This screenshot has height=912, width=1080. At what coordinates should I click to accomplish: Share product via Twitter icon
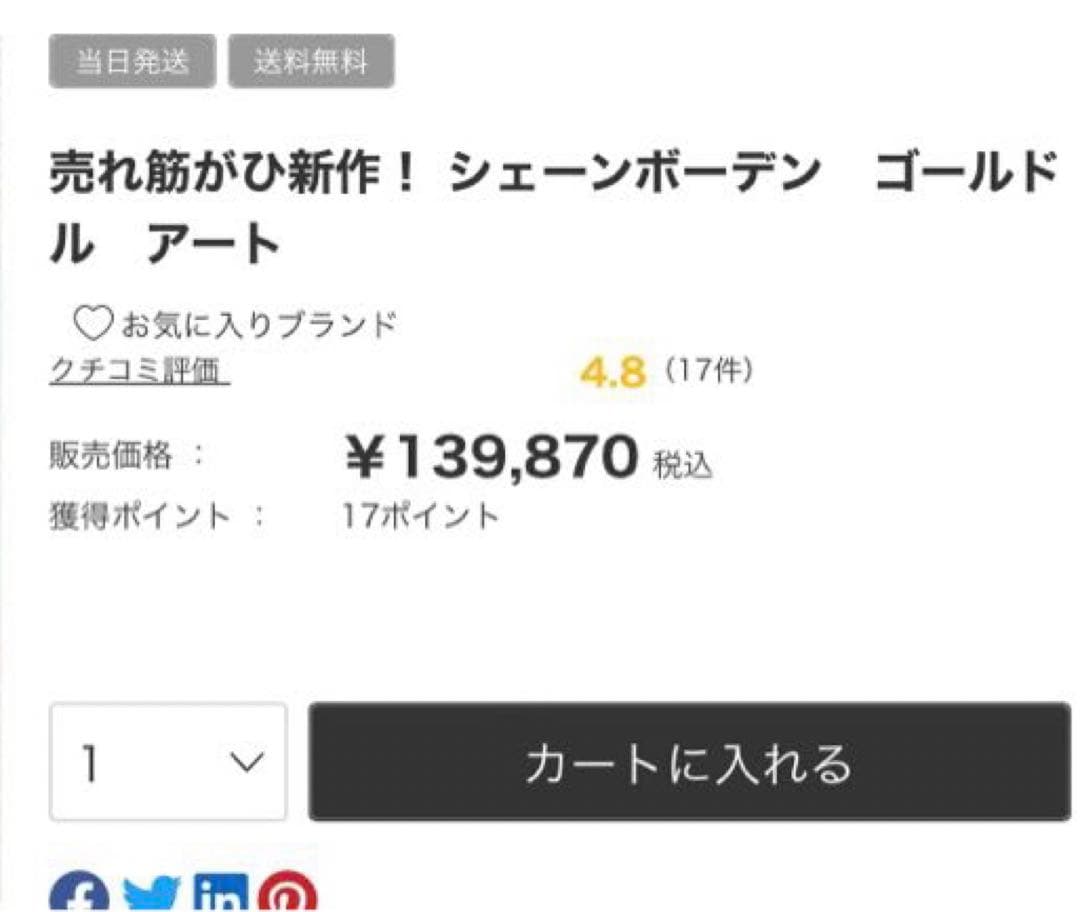tap(151, 895)
